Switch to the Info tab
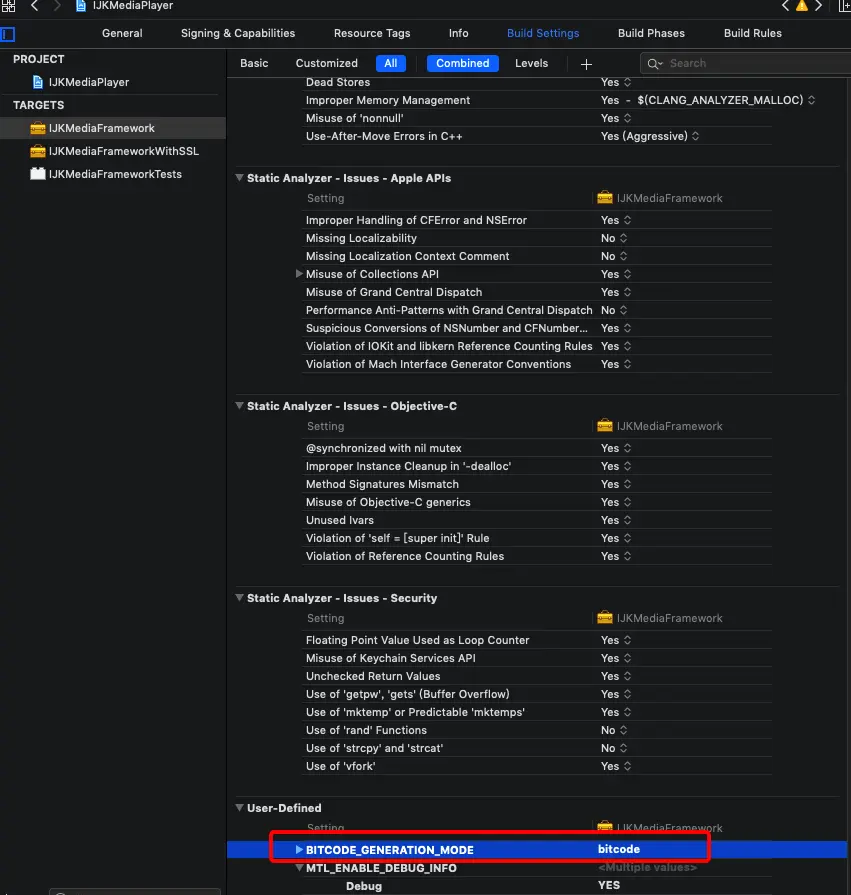Image resolution: width=851 pixels, height=895 pixels. pos(458,33)
